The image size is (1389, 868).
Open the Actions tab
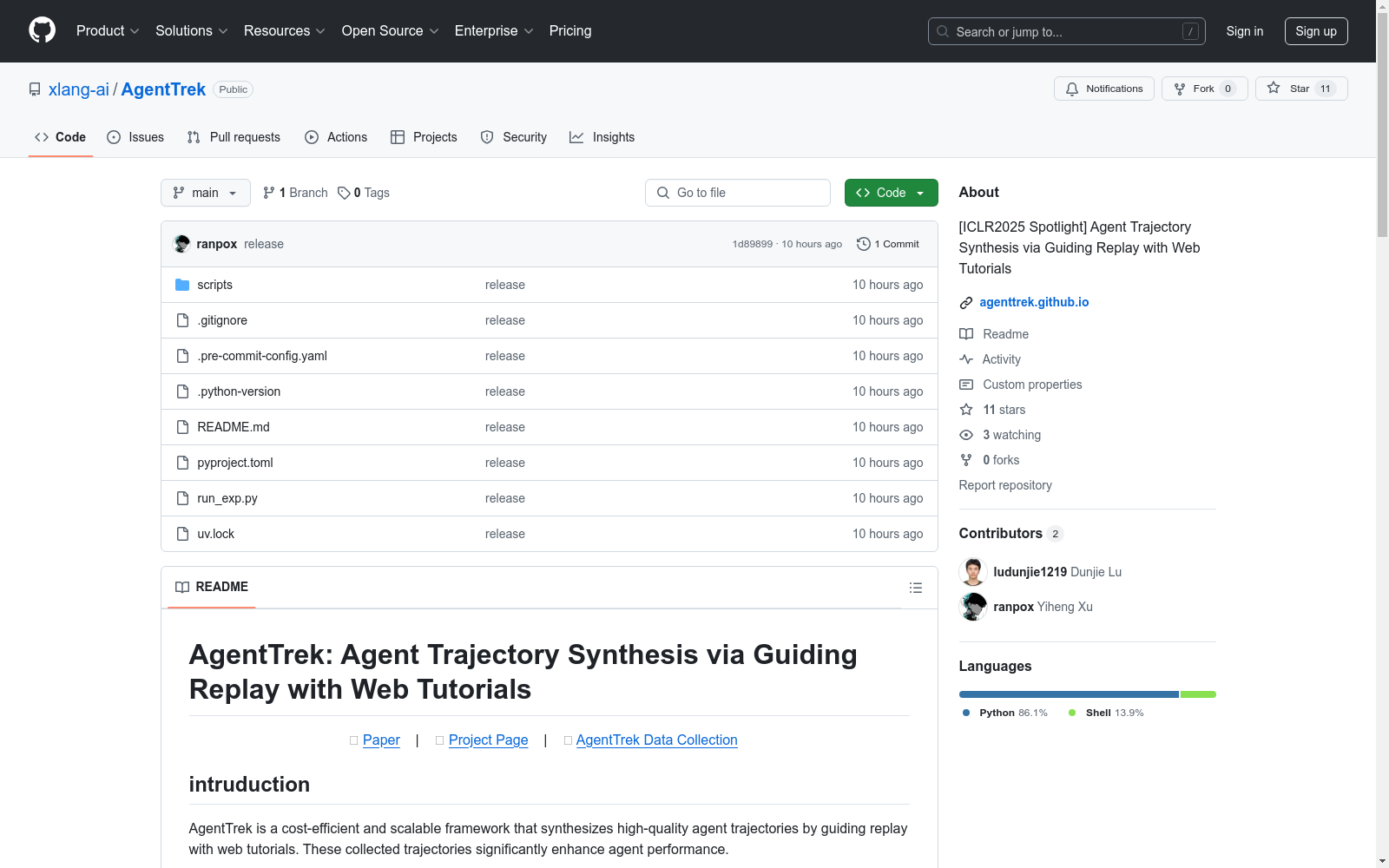pos(336,137)
